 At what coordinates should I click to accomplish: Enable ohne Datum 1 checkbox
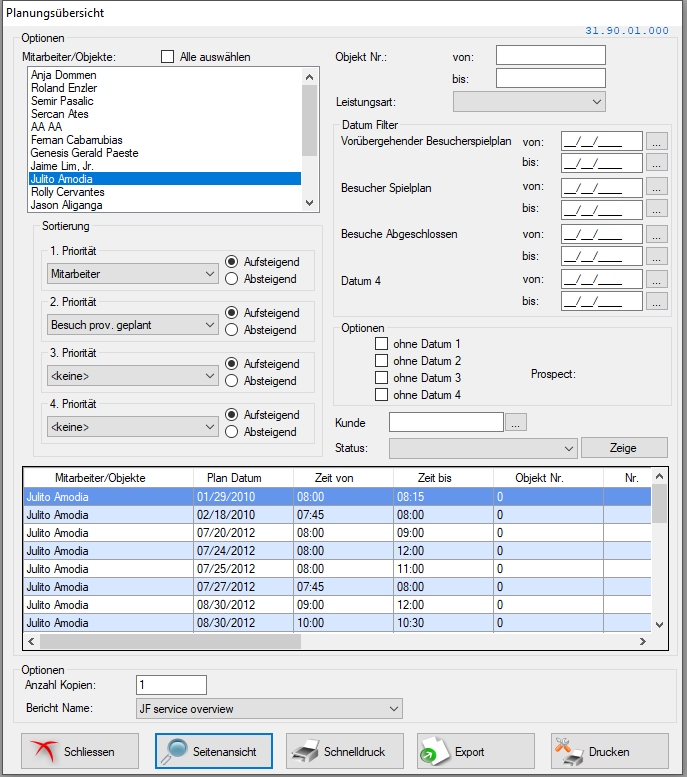[x=381, y=343]
